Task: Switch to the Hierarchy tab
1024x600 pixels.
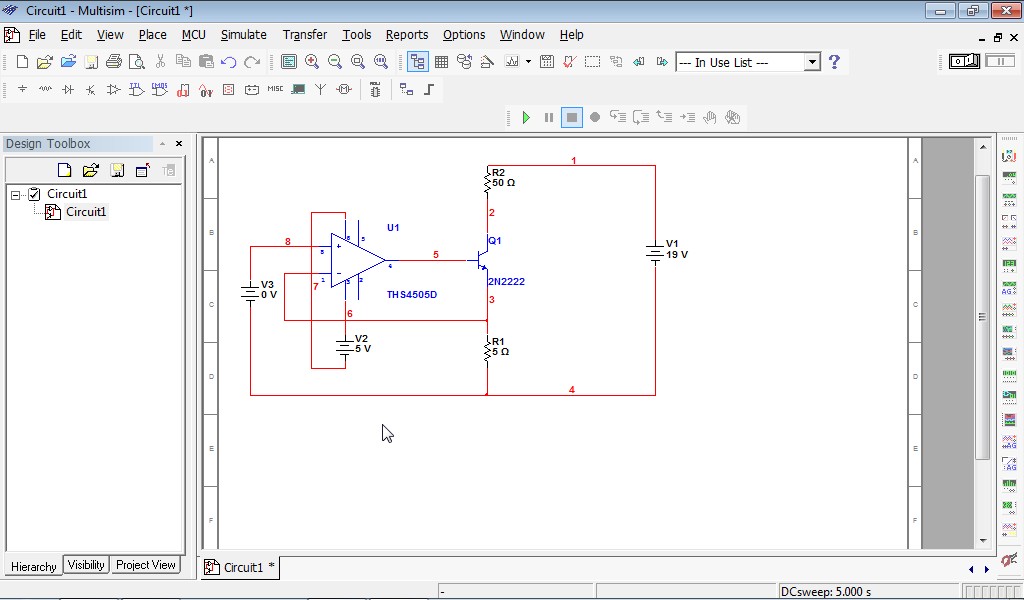Action: 33,566
